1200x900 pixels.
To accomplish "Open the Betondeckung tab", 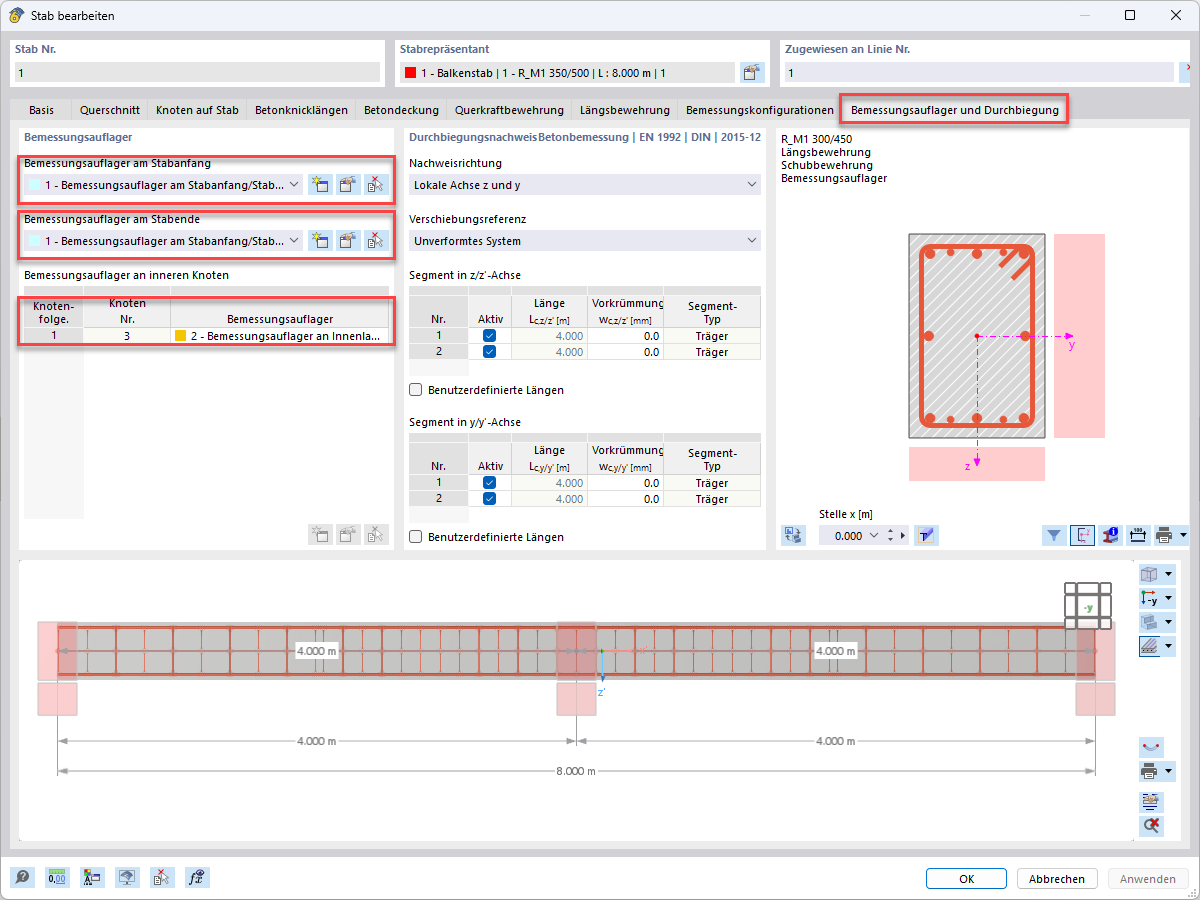I will pyautogui.click(x=401, y=110).
